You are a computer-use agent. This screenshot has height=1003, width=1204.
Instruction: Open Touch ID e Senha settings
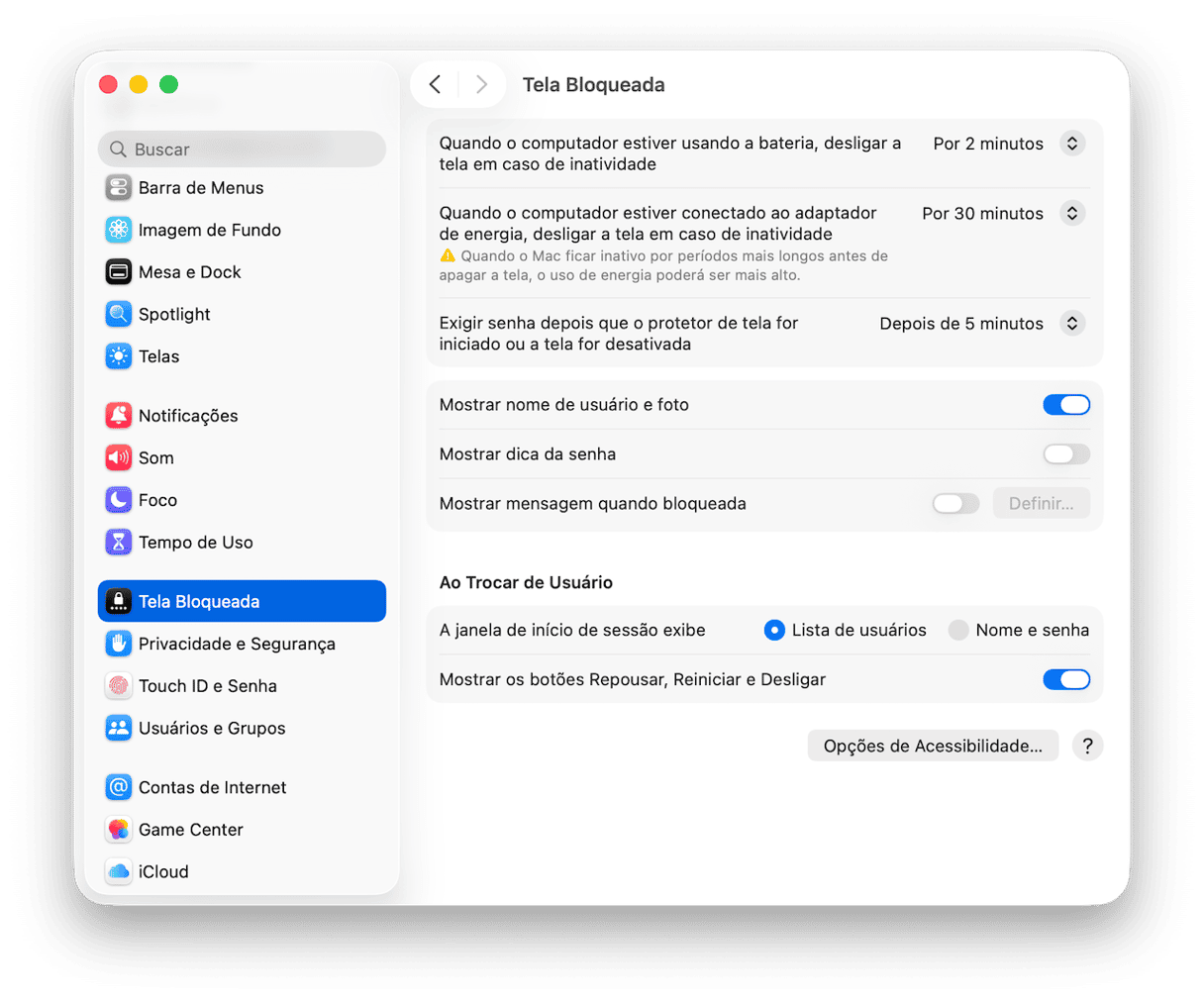click(242, 685)
